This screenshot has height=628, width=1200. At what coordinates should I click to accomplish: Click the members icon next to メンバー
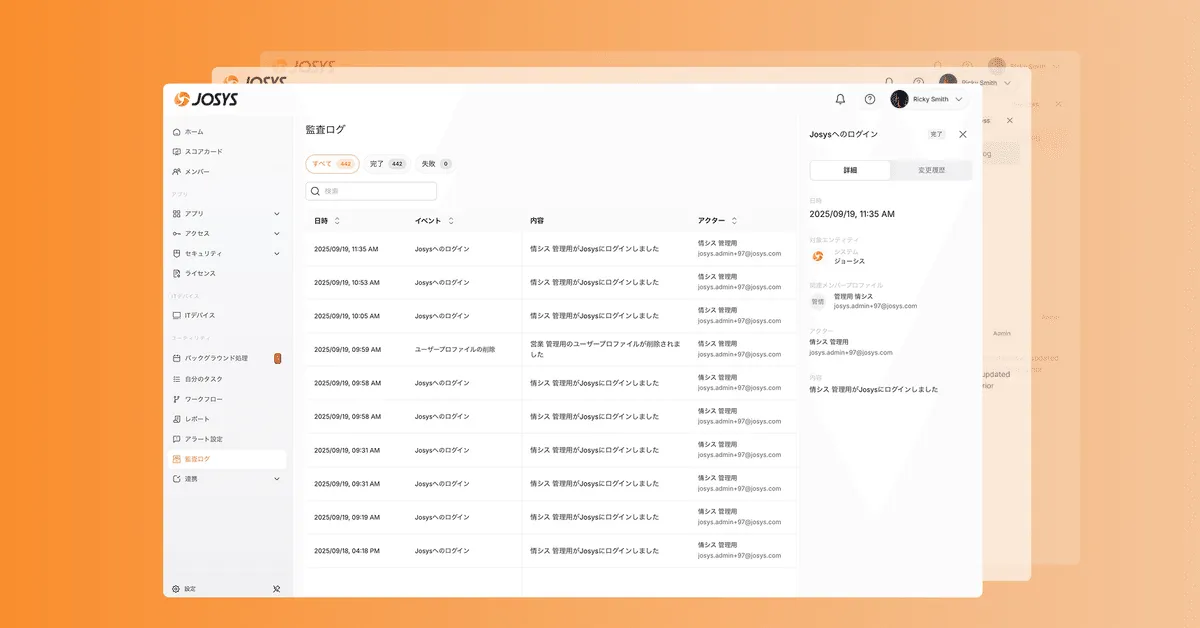pos(176,172)
